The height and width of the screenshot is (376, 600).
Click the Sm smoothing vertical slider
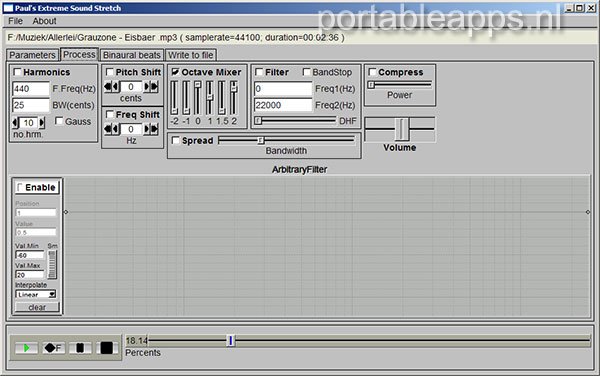click(52, 265)
